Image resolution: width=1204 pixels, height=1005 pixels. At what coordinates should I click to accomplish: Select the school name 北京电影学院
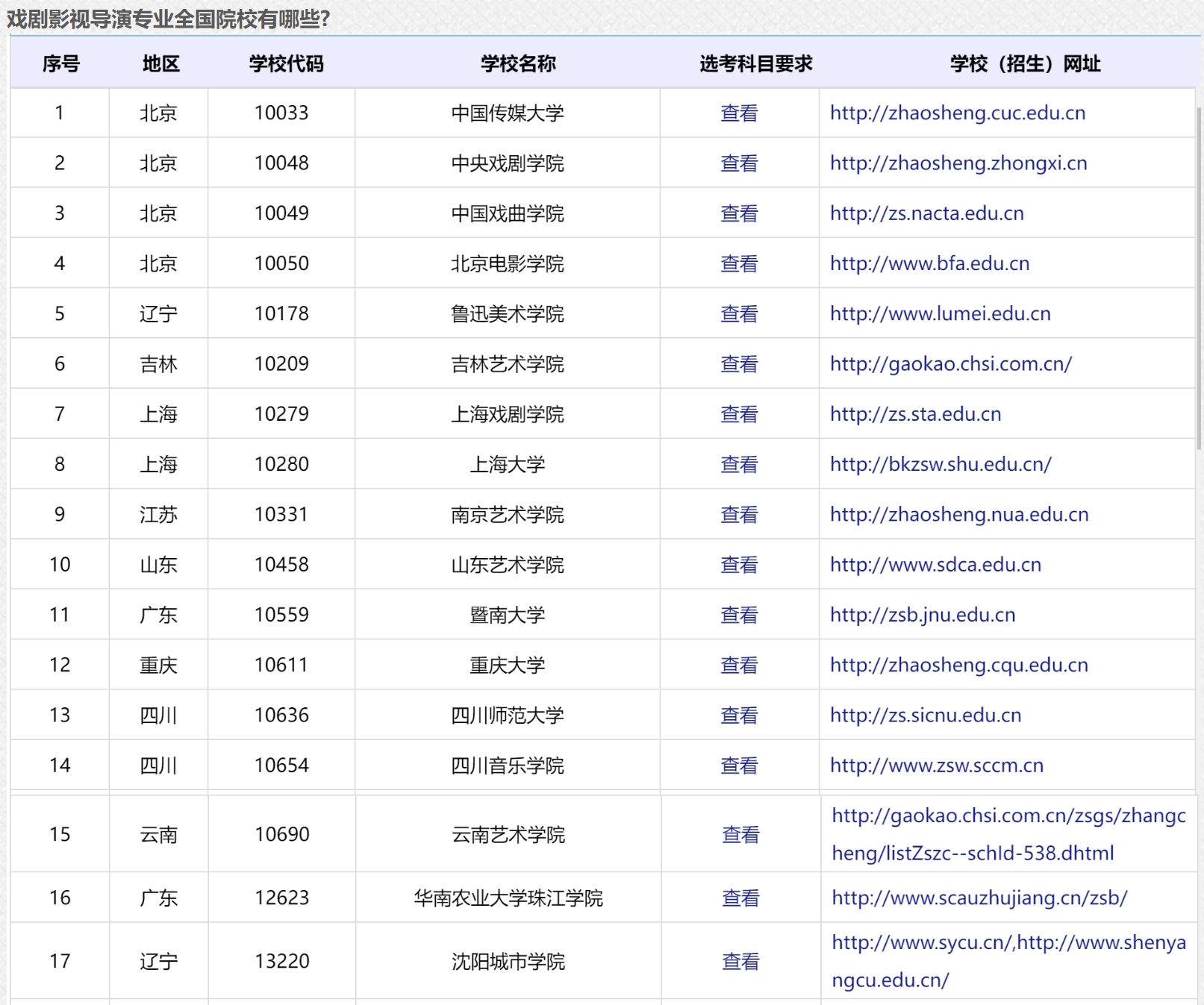pyautogui.click(x=508, y=263)
